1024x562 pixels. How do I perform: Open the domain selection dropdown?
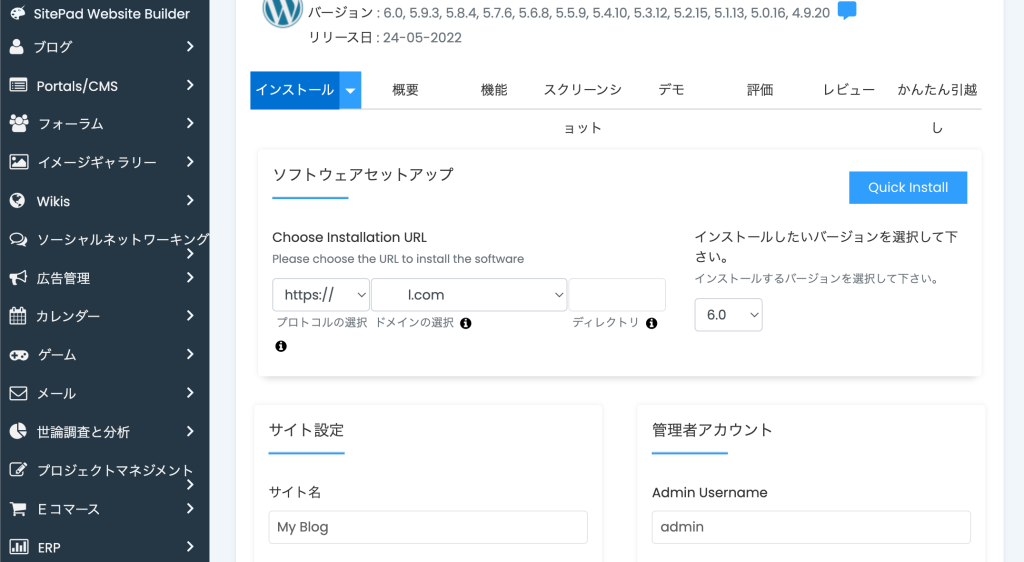(469, 294)
